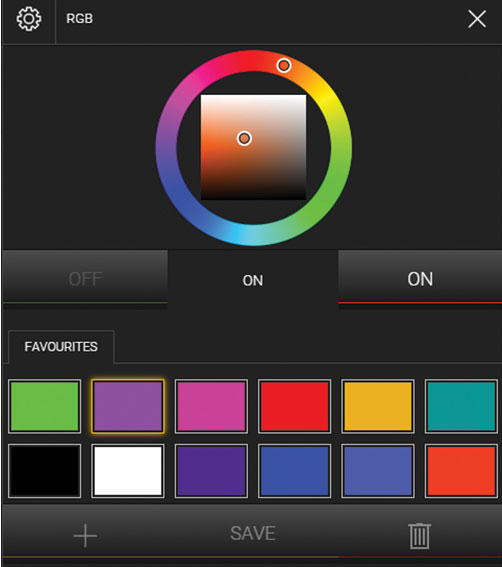The height and width of the screenshot is (567, 502).
Task: Switch to the FAVOURITES tab
Action: click(61, 346)
